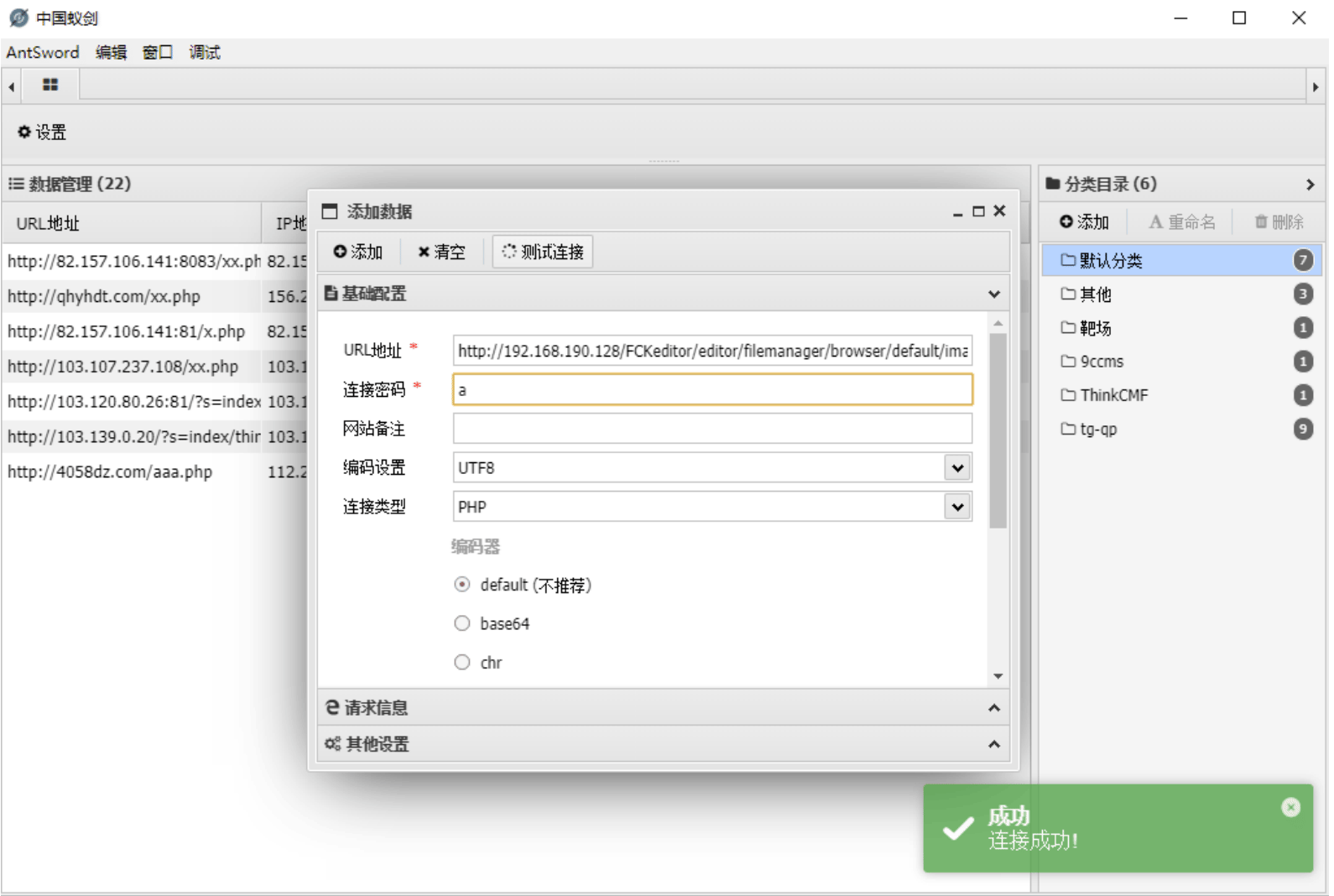Click the dialog vertical scrollbar thumb

coord(998,430)
